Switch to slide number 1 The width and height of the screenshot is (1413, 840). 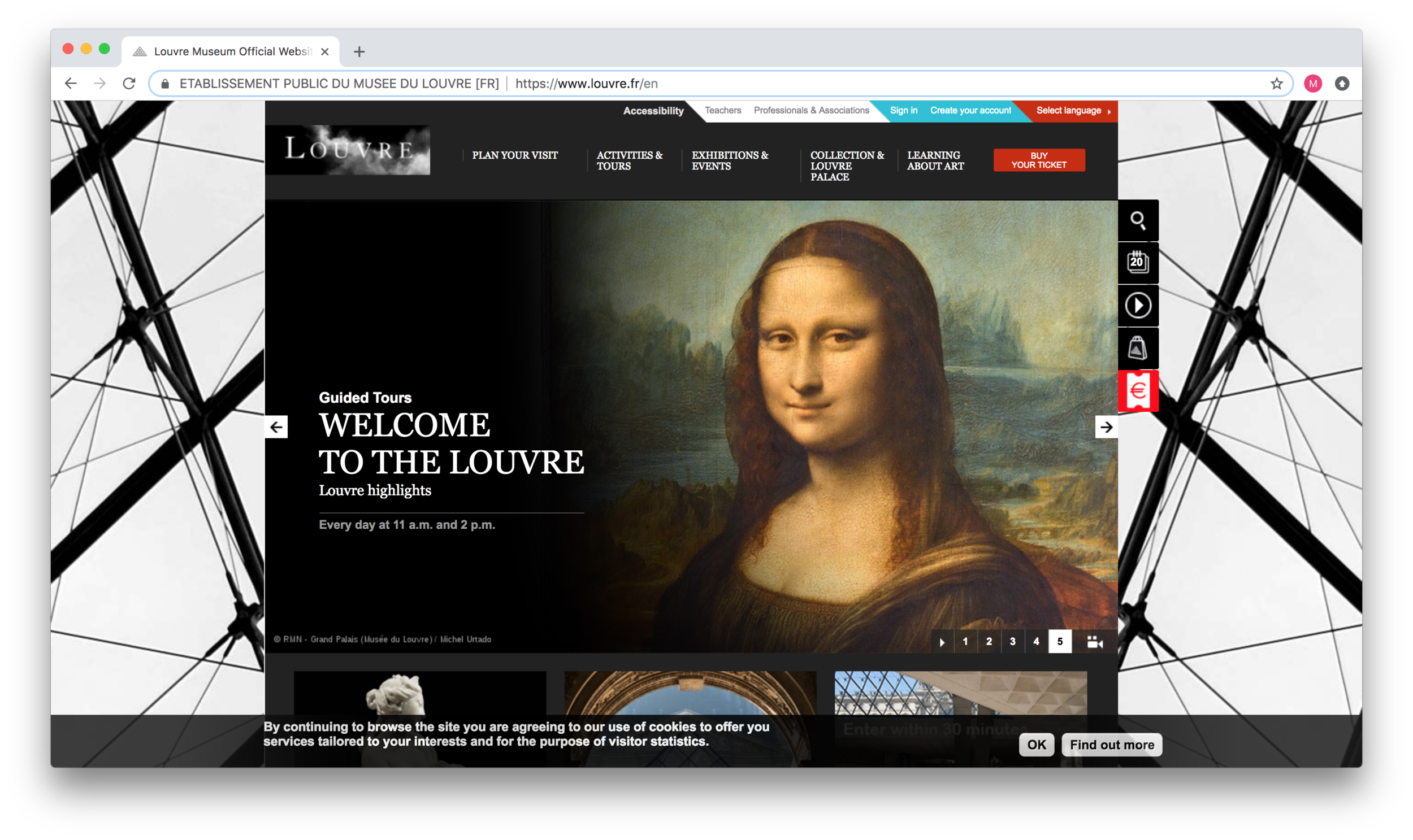pyautogui.click(x=965, y=641)
